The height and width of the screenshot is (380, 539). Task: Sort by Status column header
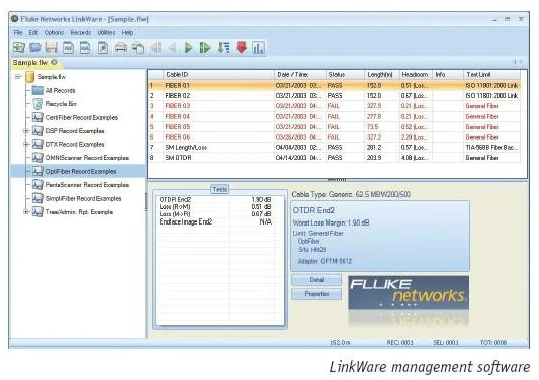(x=345, y=75)
